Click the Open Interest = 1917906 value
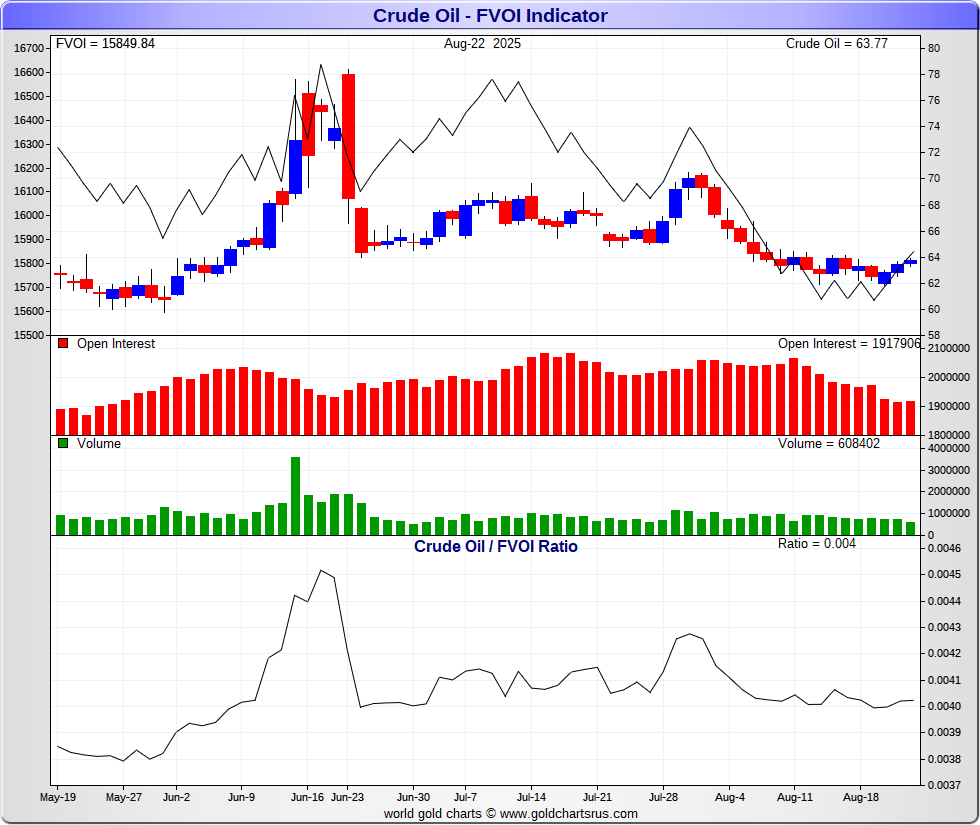Screen dimensions: 980x825 [x=849, y=344]
